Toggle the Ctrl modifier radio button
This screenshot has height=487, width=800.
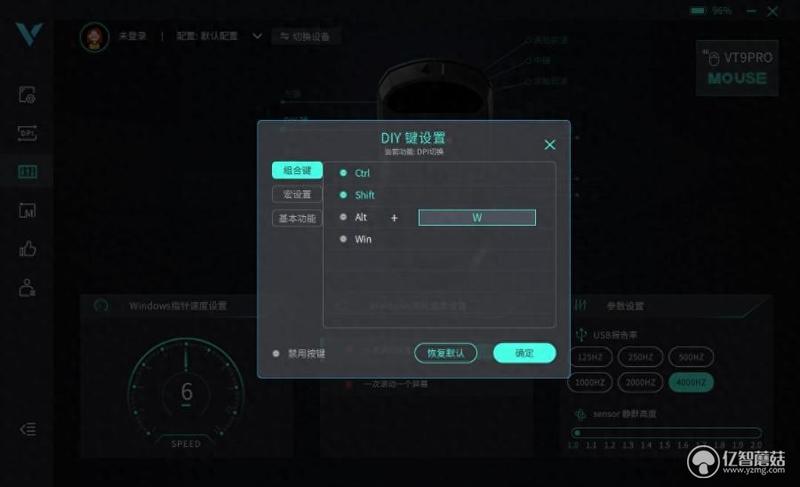tap(343, 173)
